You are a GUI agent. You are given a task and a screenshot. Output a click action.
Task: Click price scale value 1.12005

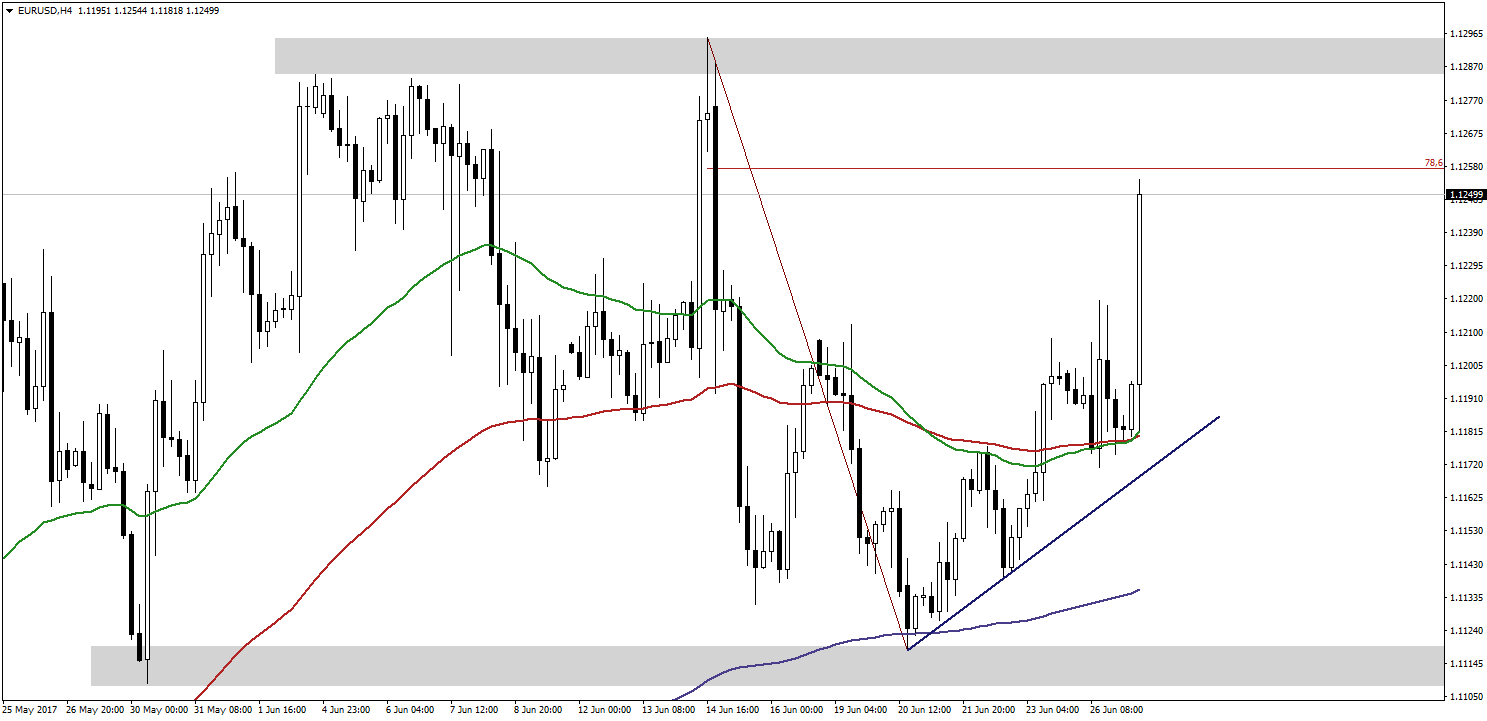1466,365
